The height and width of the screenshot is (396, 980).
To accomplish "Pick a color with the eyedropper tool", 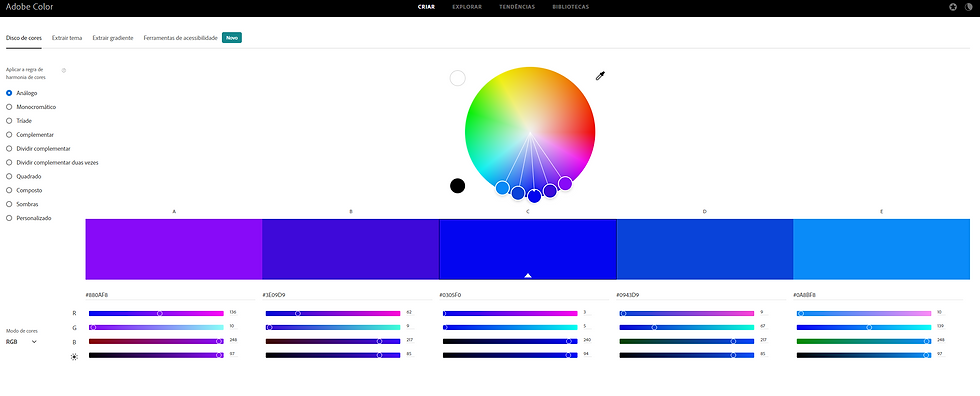I will tap(601, 76).
